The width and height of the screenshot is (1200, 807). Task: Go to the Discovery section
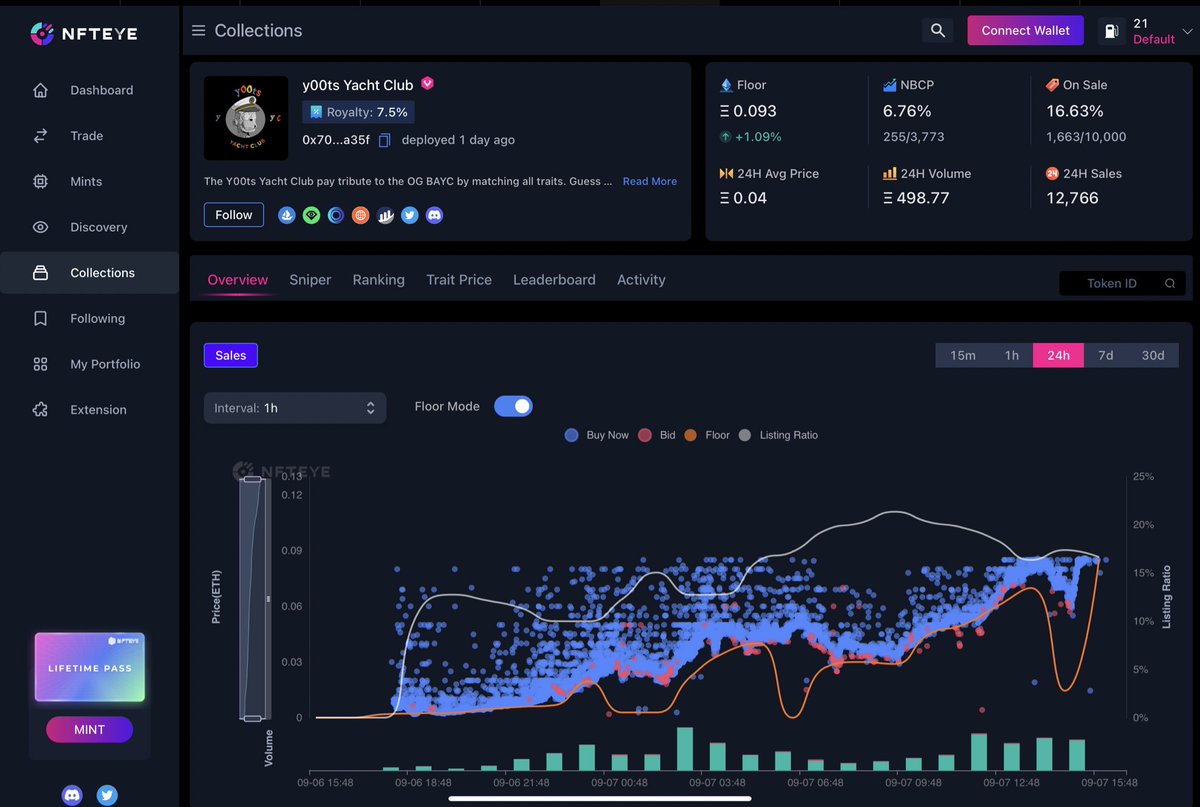pos(98,227)
